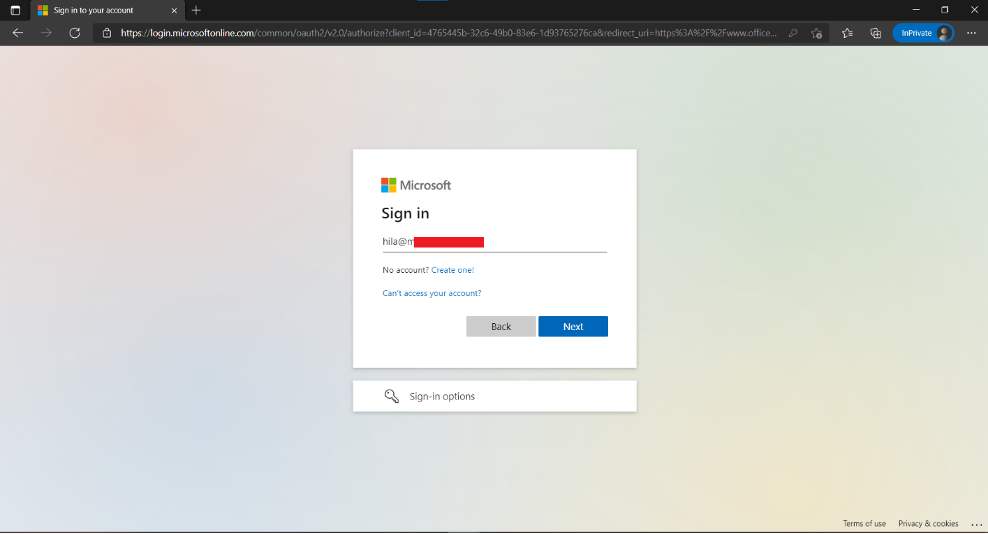
Task: Follow the 'Create one!' link
Action: [452, 270]
